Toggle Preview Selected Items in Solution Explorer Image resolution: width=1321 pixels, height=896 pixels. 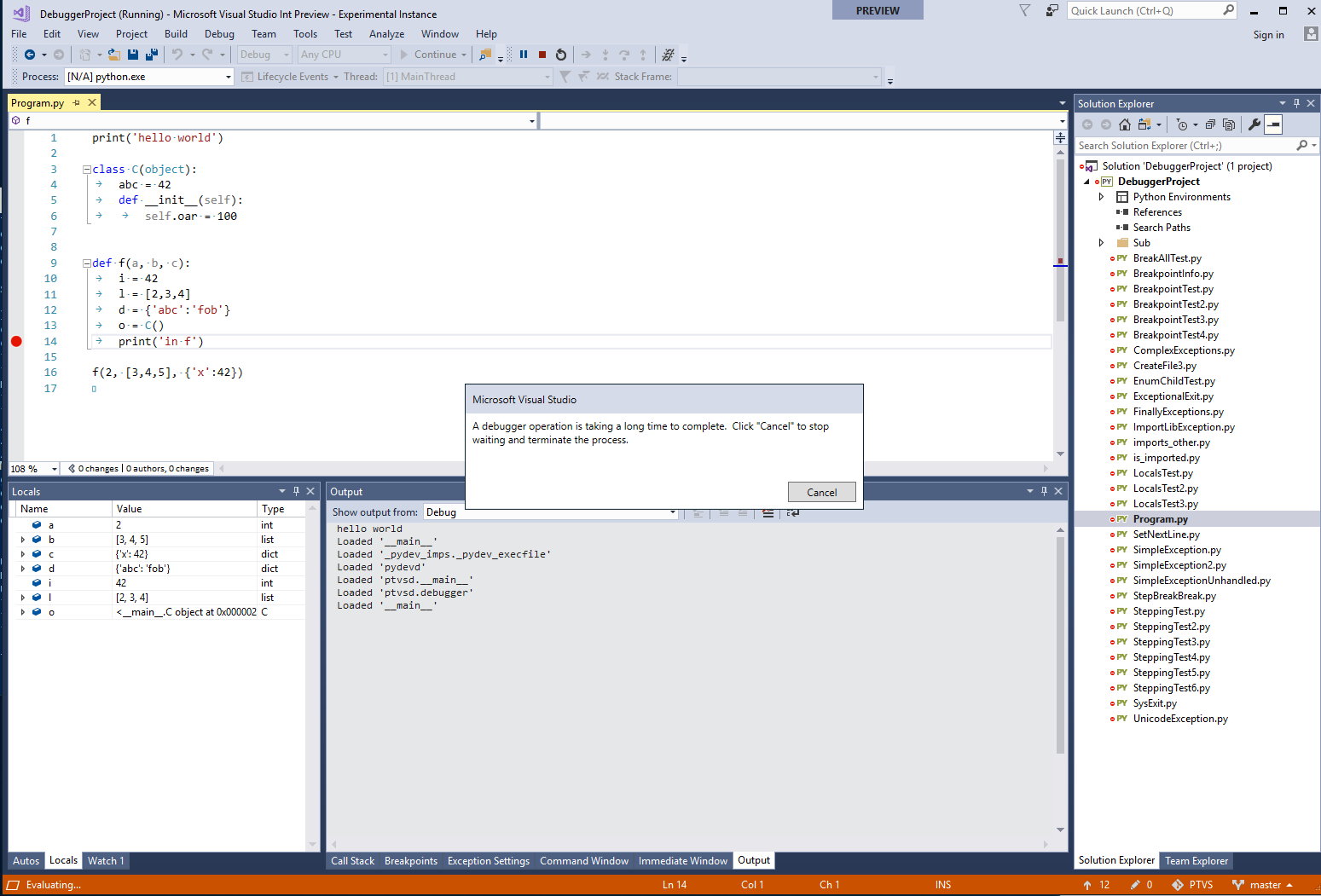[x=1272, y=124]
